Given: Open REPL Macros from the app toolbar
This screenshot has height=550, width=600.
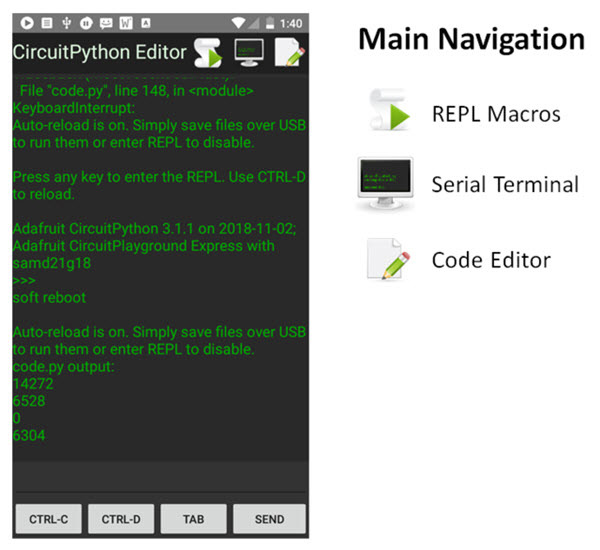Looking at the screenshot, I should point(208,52).
